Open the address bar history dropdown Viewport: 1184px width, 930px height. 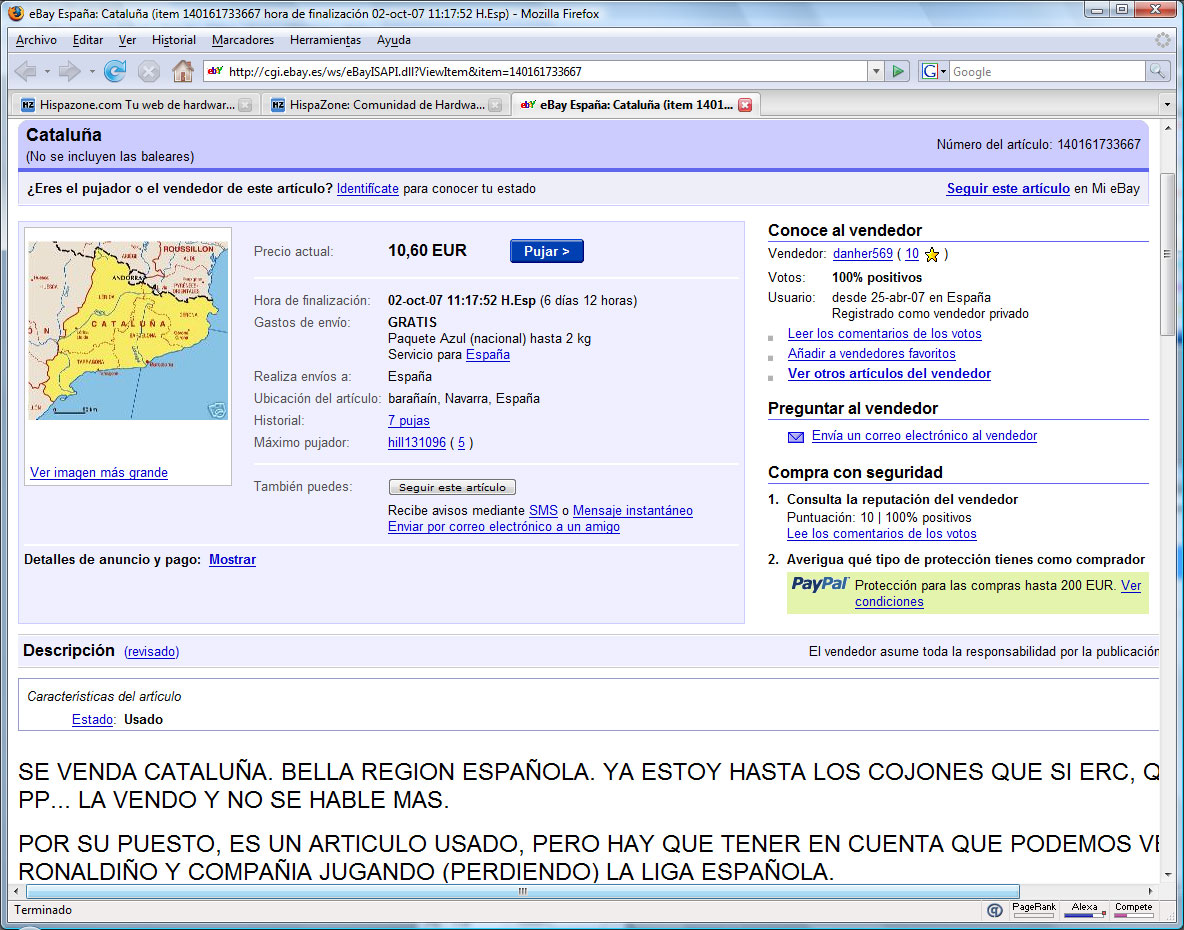pyautogui.click(x=876, y=72)
